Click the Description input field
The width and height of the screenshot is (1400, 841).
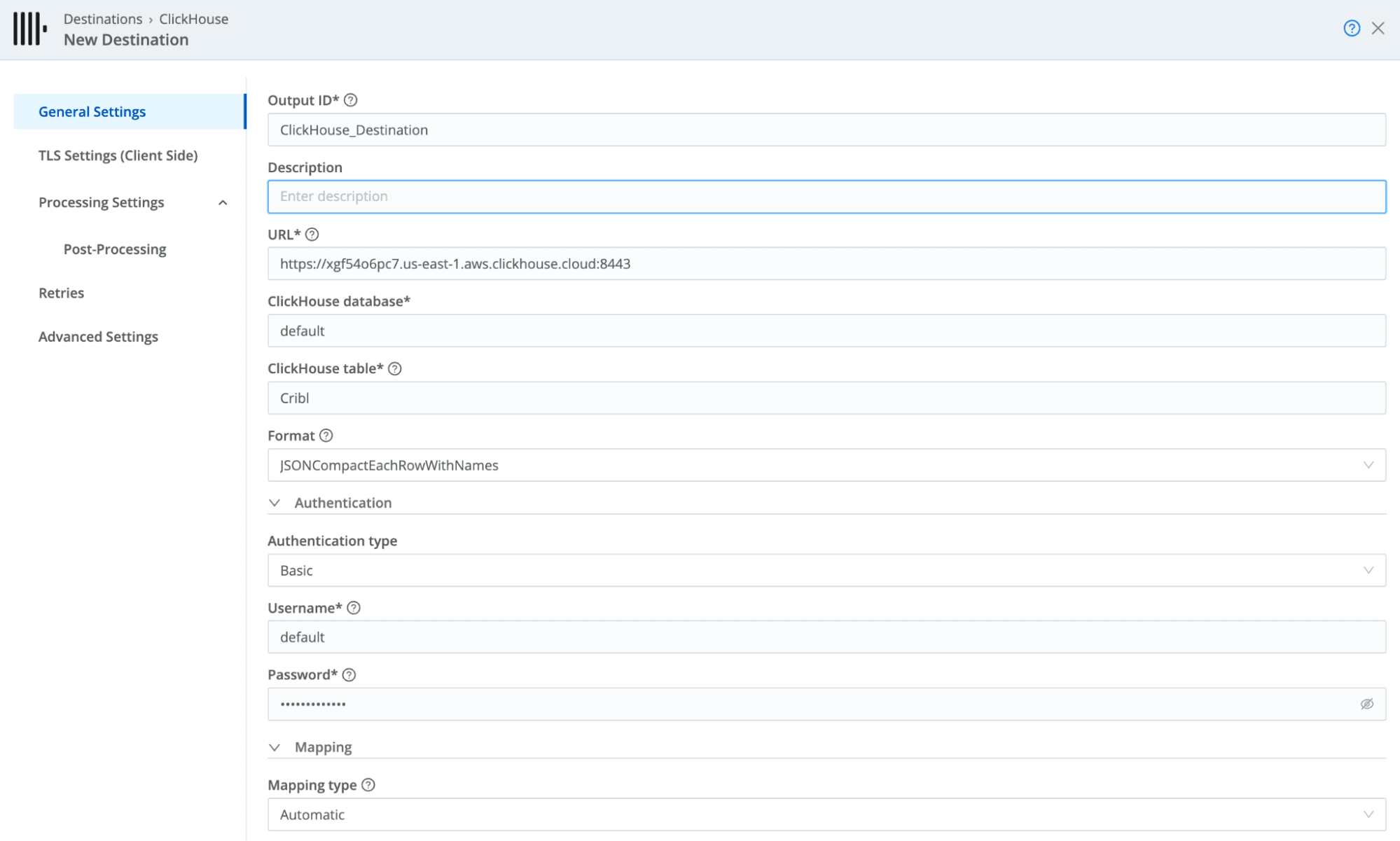pyautogui.click(x=826, y=197)
